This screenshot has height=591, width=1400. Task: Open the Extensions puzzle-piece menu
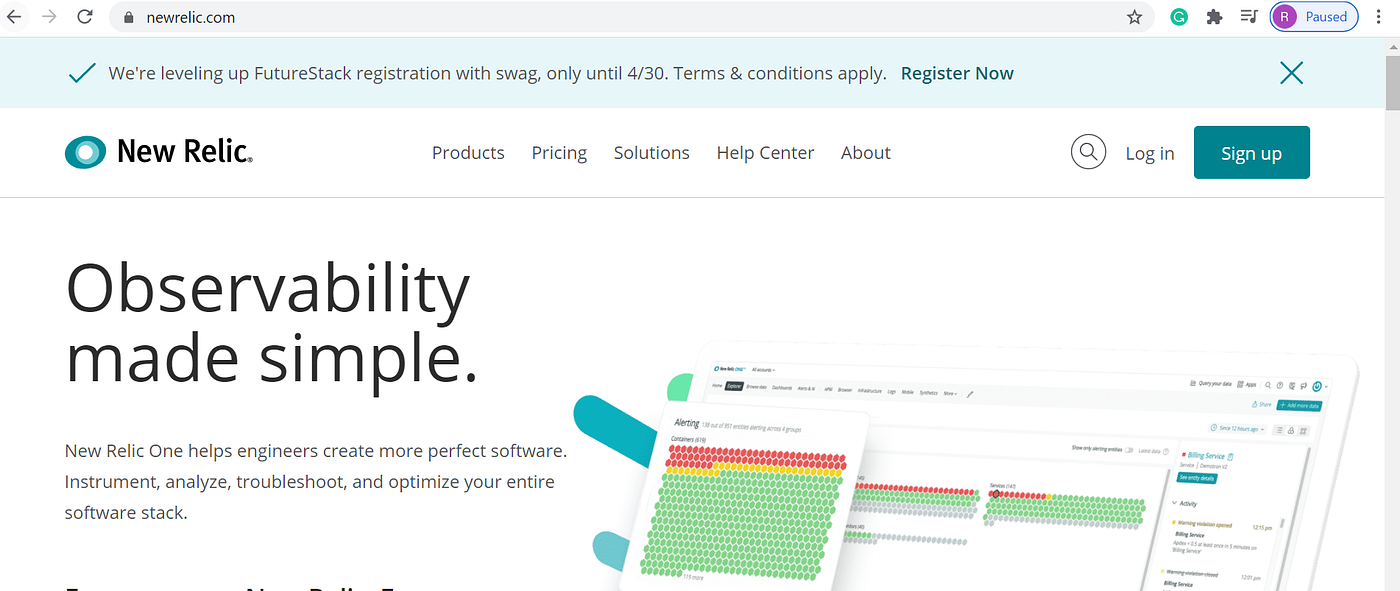tap(1214, 17)
